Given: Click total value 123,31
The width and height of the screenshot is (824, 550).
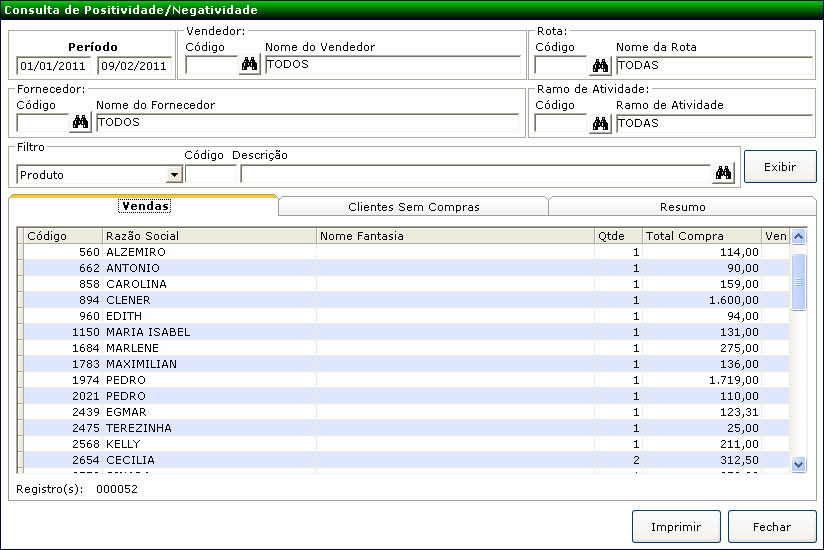Looking at the screenshot, I should pyautogui.click(x=739, y=412).
